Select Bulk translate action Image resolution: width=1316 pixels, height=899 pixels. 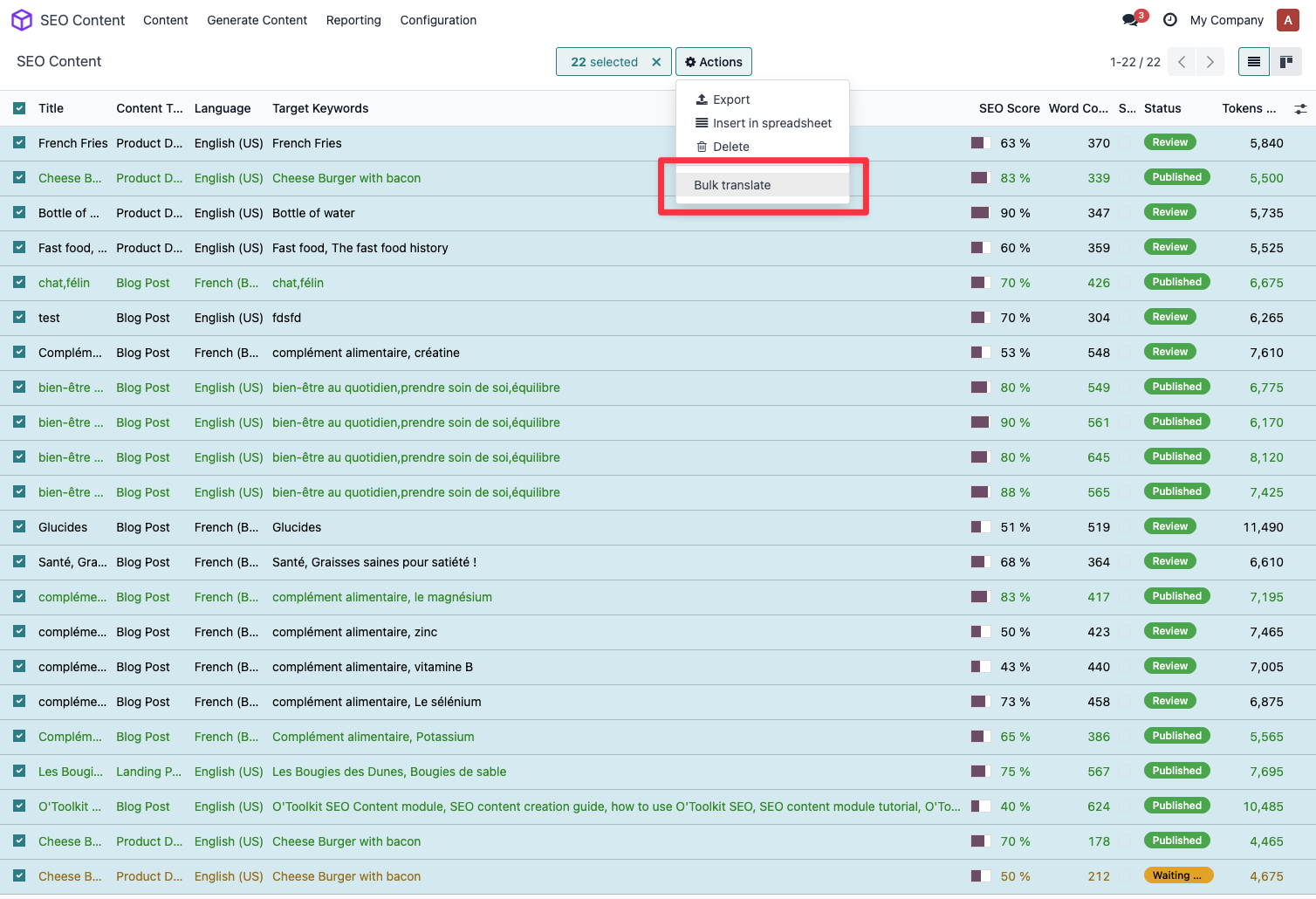(763, 185)
